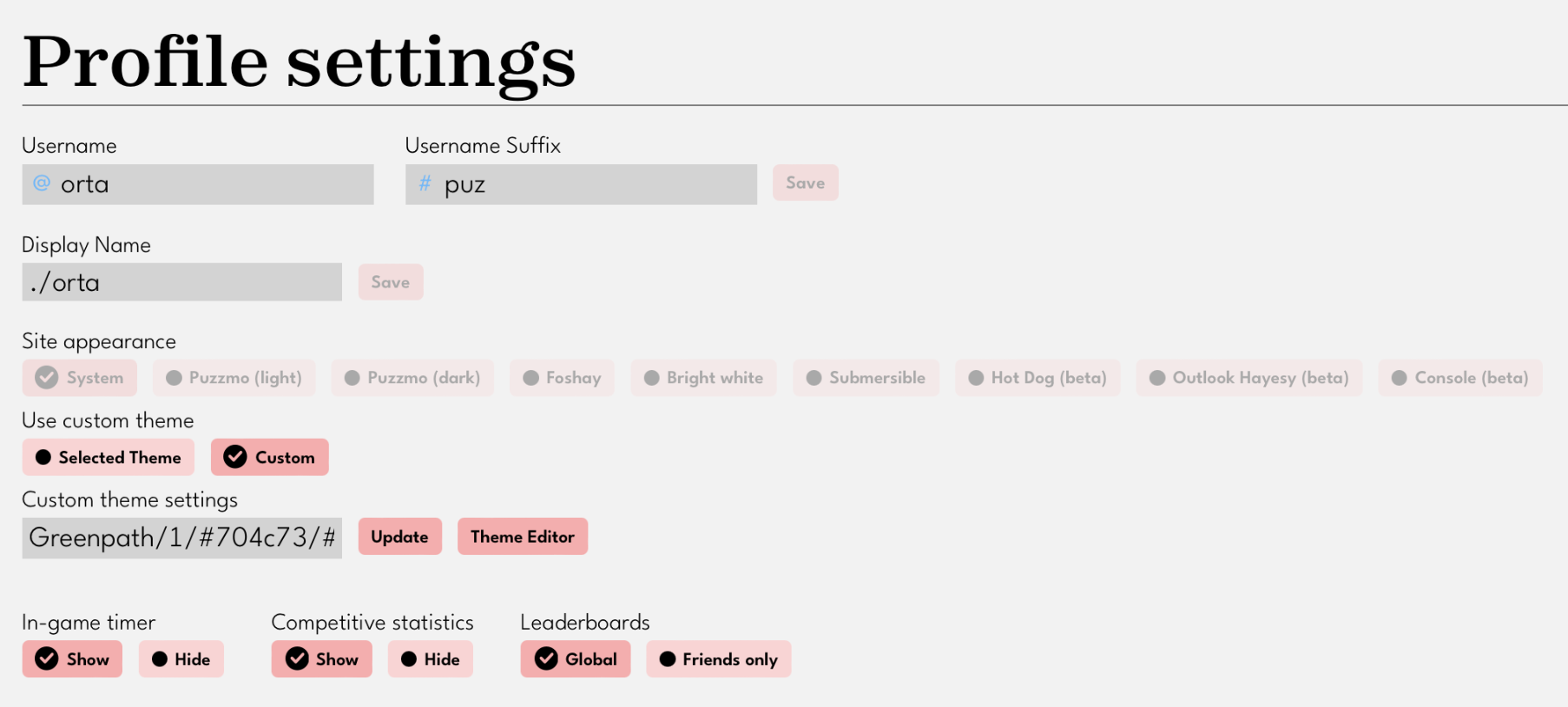
Task: Enable the Custom theme option
Action: tap(269, 457)
